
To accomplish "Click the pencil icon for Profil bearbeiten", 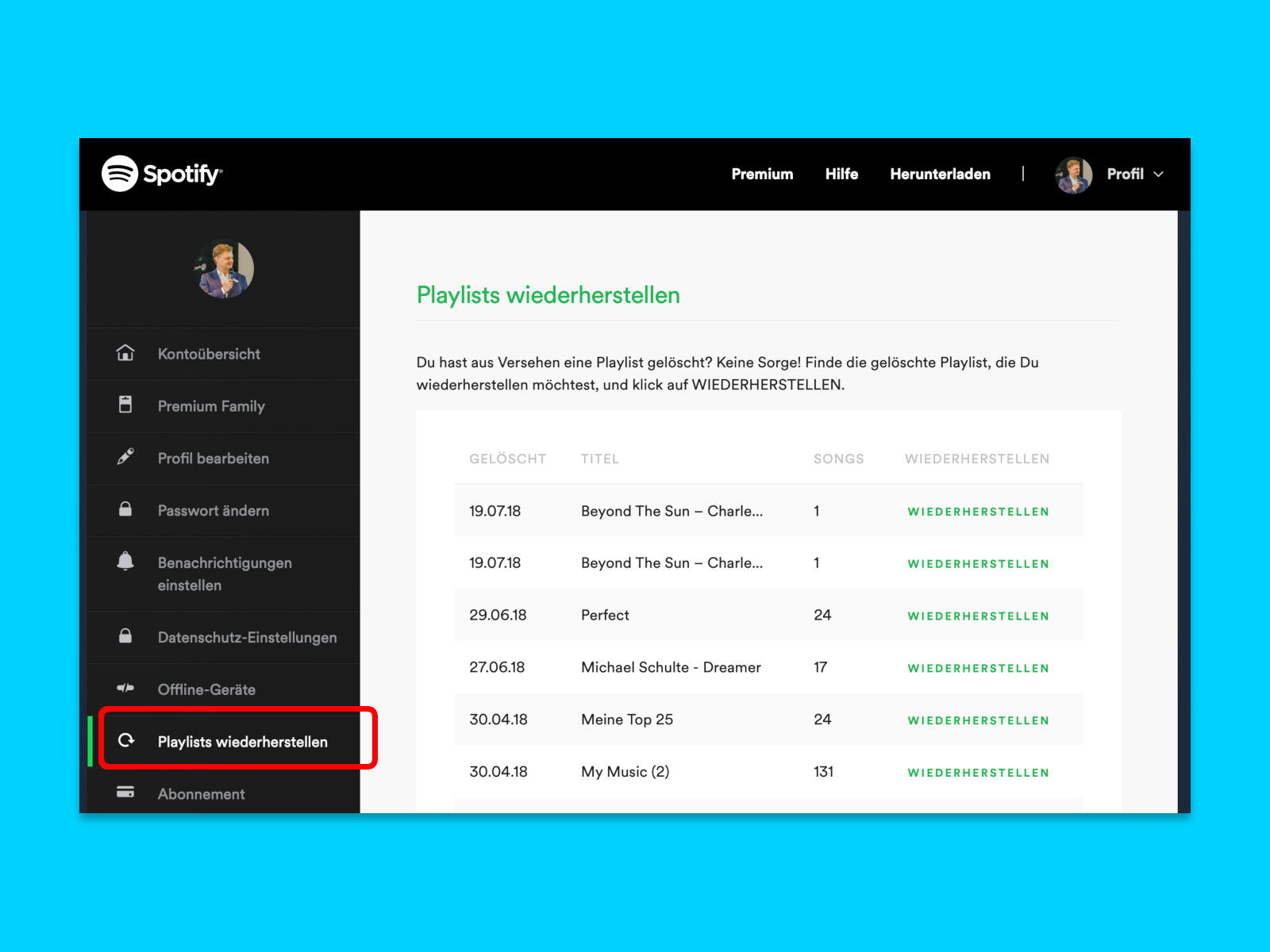I will (x=125, y=457).
